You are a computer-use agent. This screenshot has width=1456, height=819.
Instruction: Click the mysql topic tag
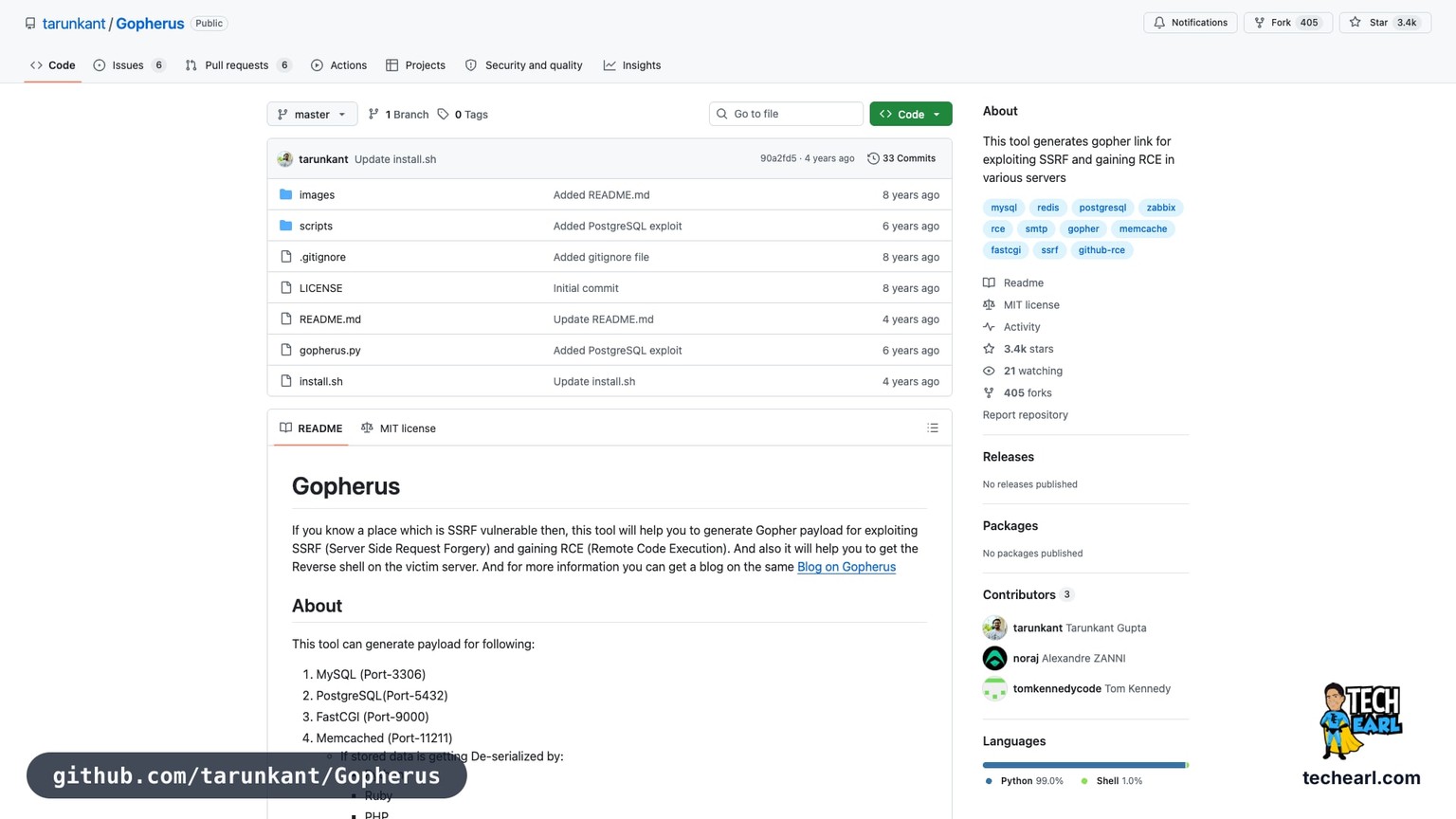tap(1004, 208)
